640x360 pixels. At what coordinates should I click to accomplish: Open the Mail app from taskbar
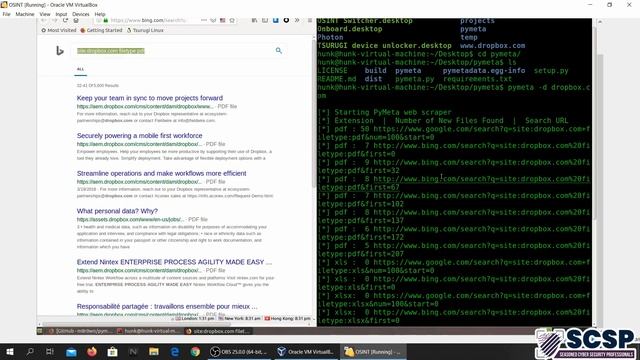71,351
